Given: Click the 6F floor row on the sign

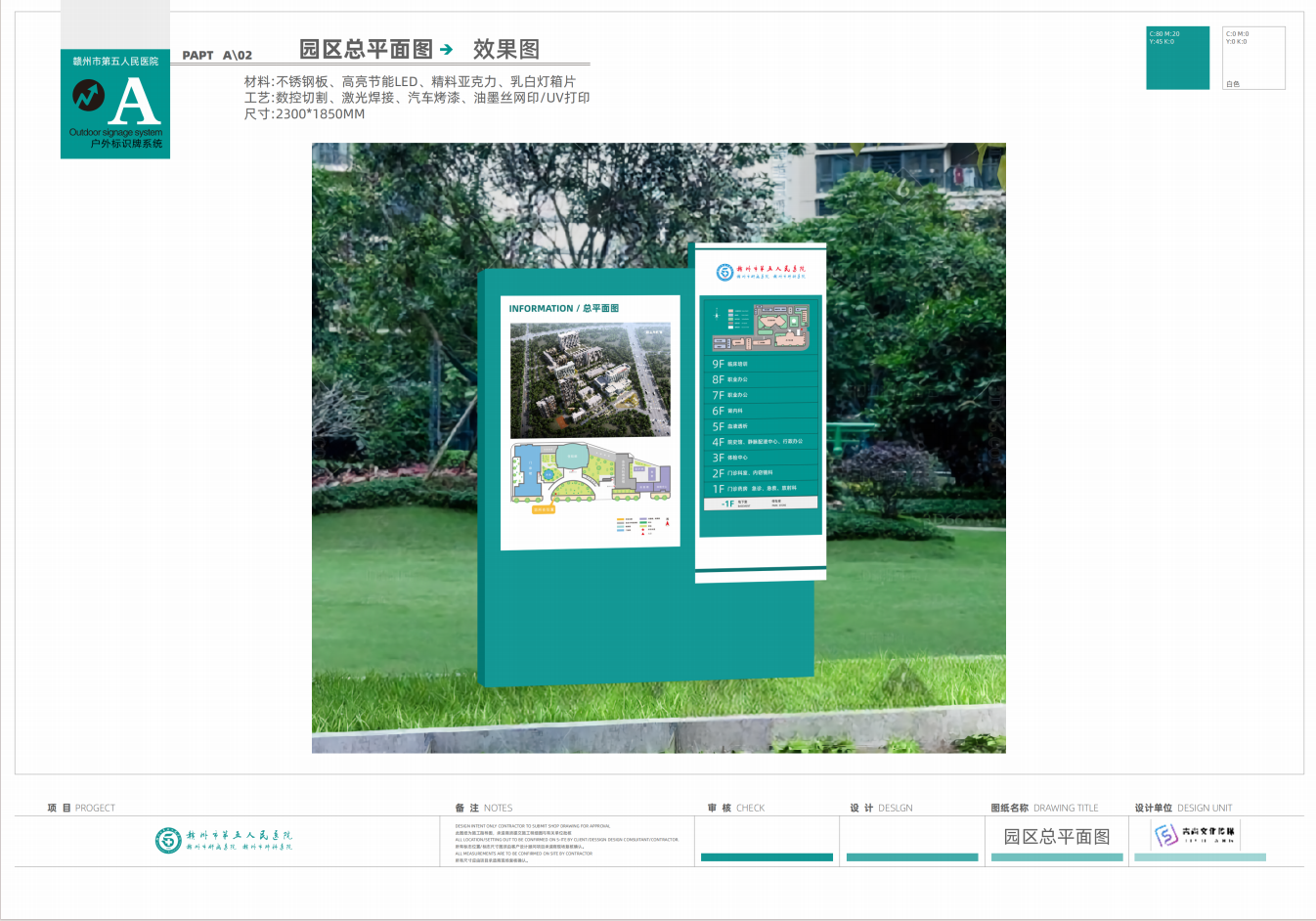Looking at the screenshot, I should 763,411.
